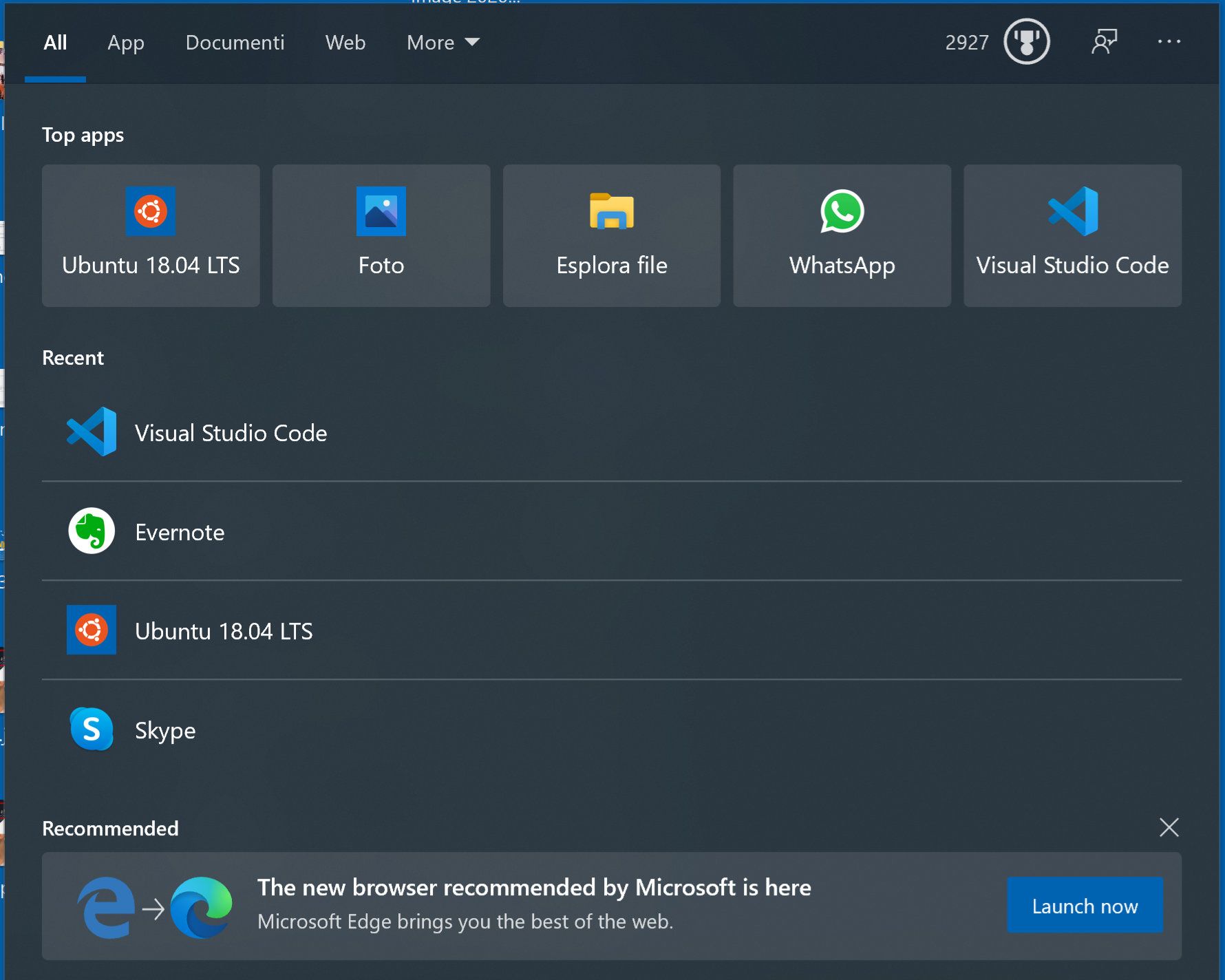This screenshot has height=980, width=1225.
Task: Open the Esplora file top app tile
Action: (x=612, y=235)
